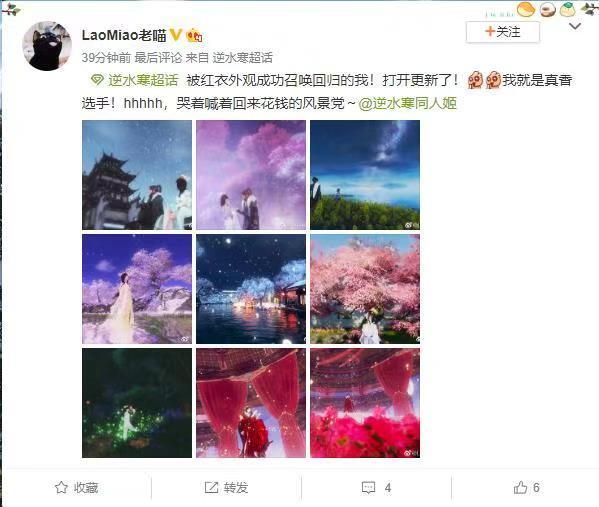Open the pink cherry blossom tree thumbnail

pyautogui.click(x=365, y=289)
